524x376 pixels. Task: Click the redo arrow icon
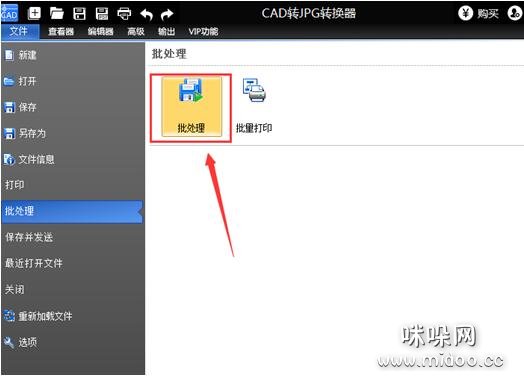[167, 14]
